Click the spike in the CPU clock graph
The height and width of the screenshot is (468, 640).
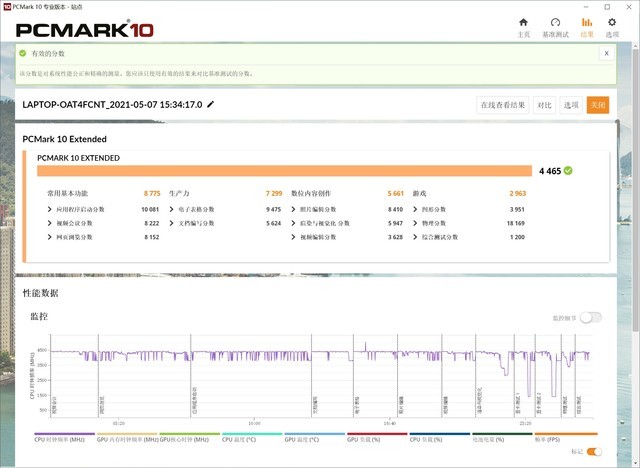click(x=365, y=346)
